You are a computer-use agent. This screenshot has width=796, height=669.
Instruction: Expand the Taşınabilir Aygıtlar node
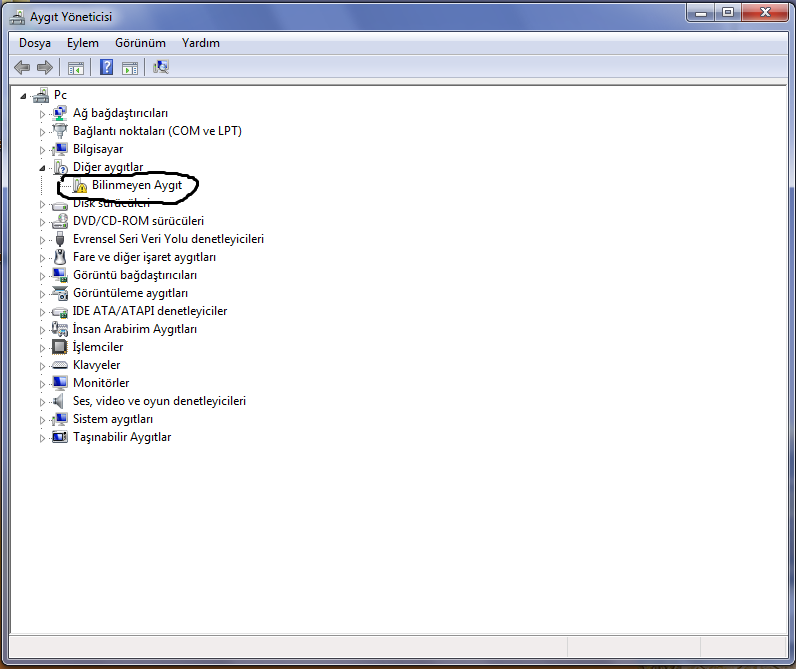42,438
